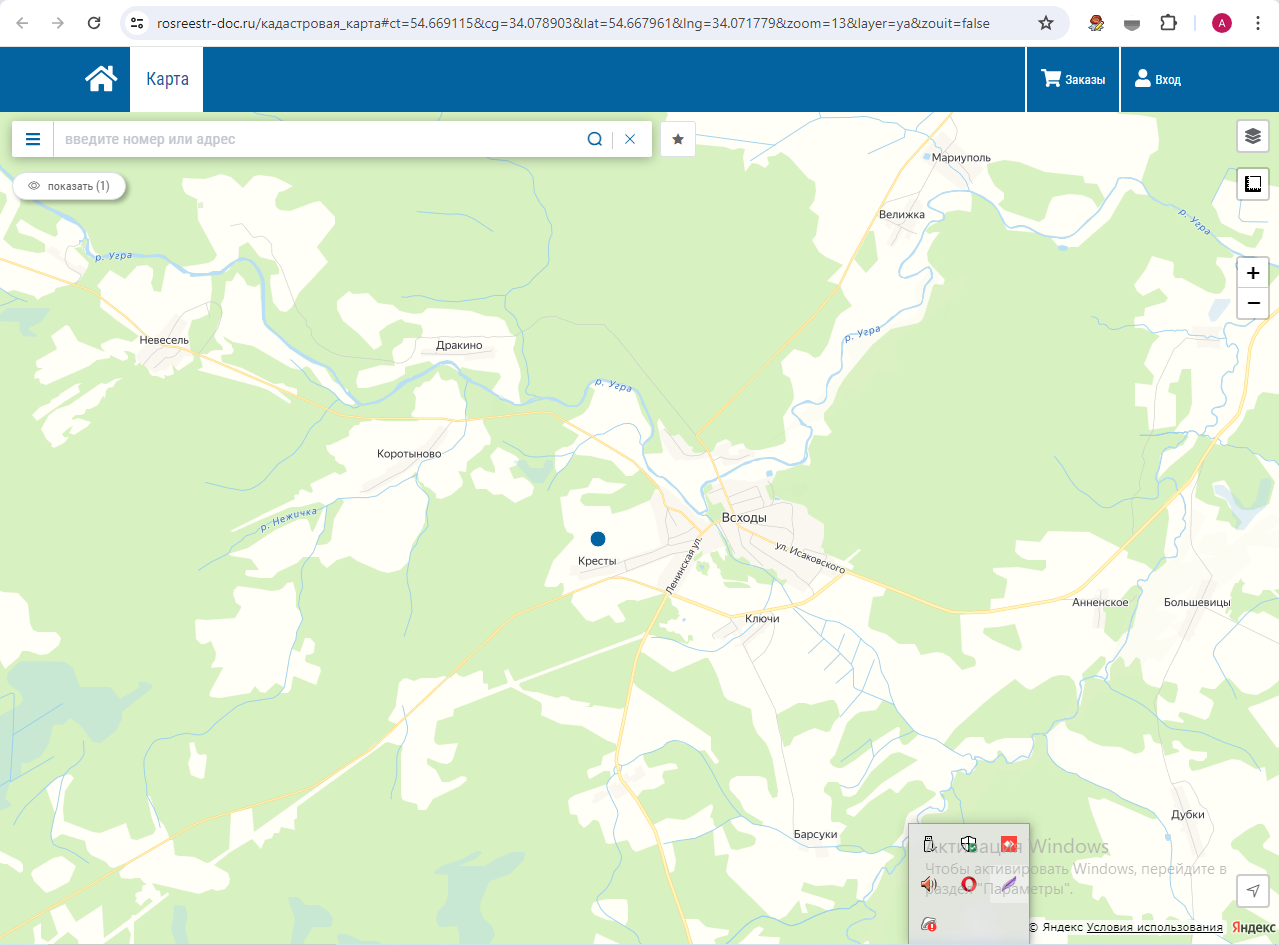The width and height of the screenshot is (1279, 945).
Task: Click blue marker near Кресты
Action: click(x=598, y=539)
